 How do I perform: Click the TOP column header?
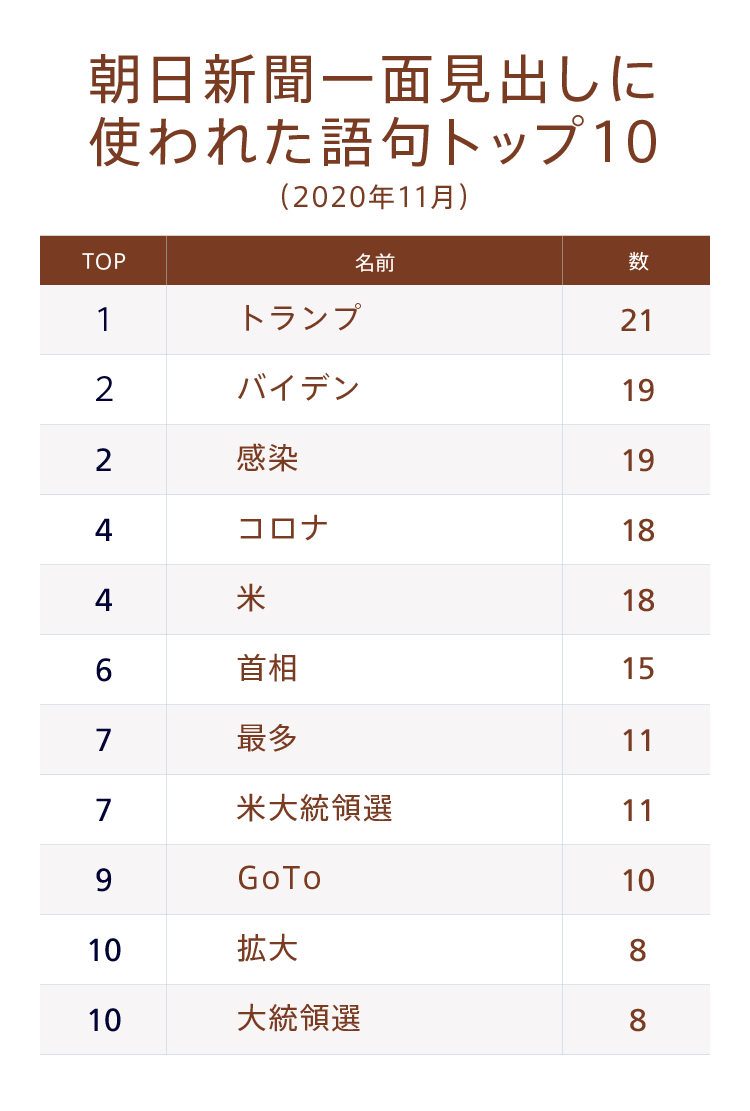[104, 262]
